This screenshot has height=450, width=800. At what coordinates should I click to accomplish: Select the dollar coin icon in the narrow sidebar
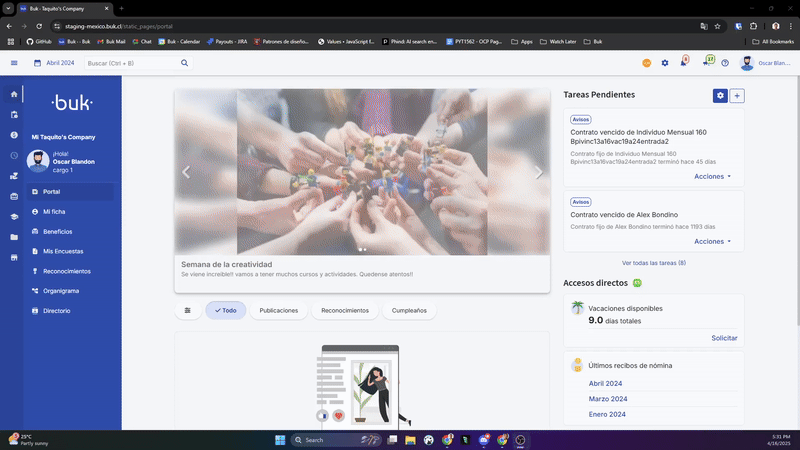14,135
